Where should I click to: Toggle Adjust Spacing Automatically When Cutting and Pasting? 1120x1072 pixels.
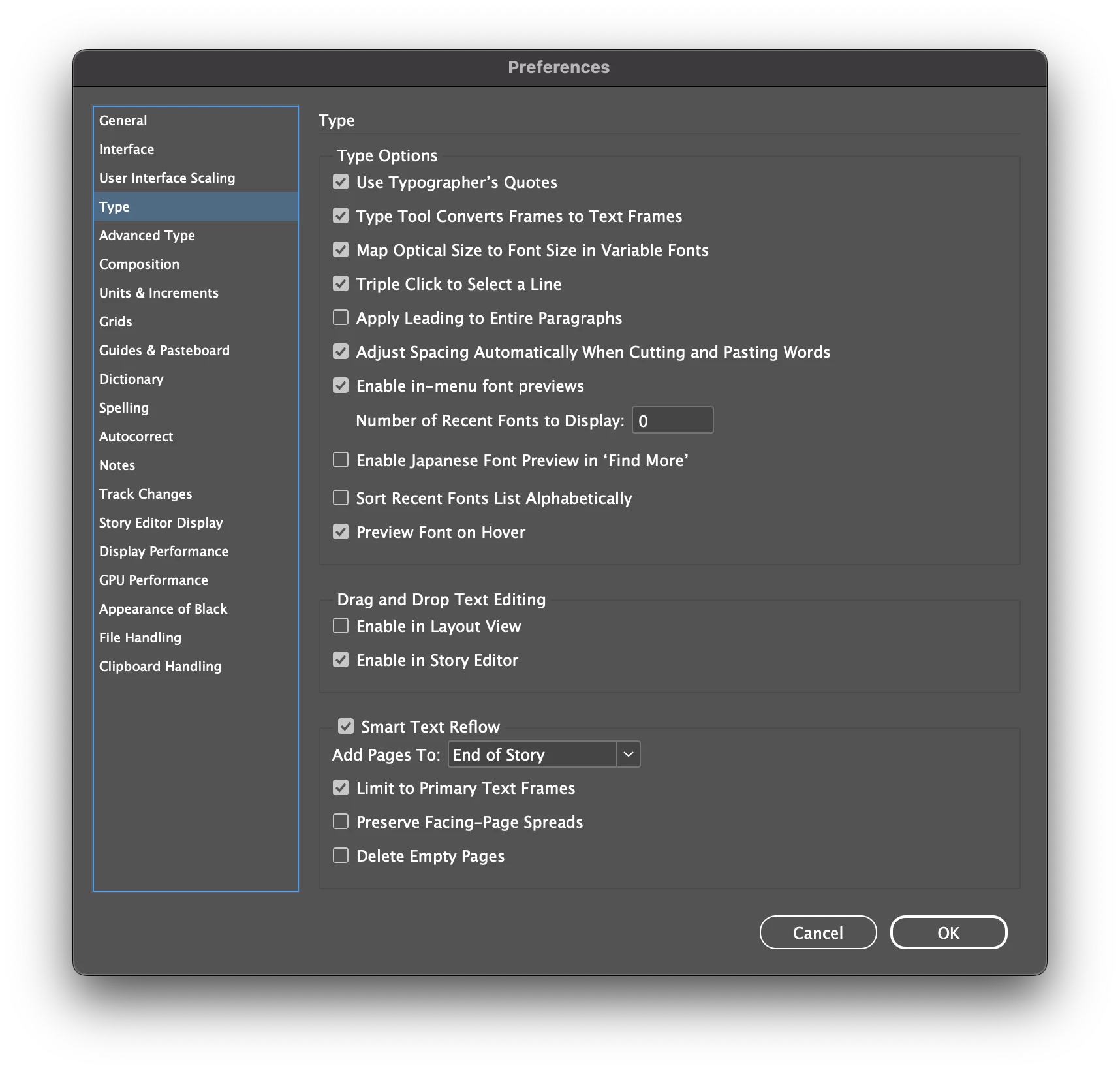point(341,352)
